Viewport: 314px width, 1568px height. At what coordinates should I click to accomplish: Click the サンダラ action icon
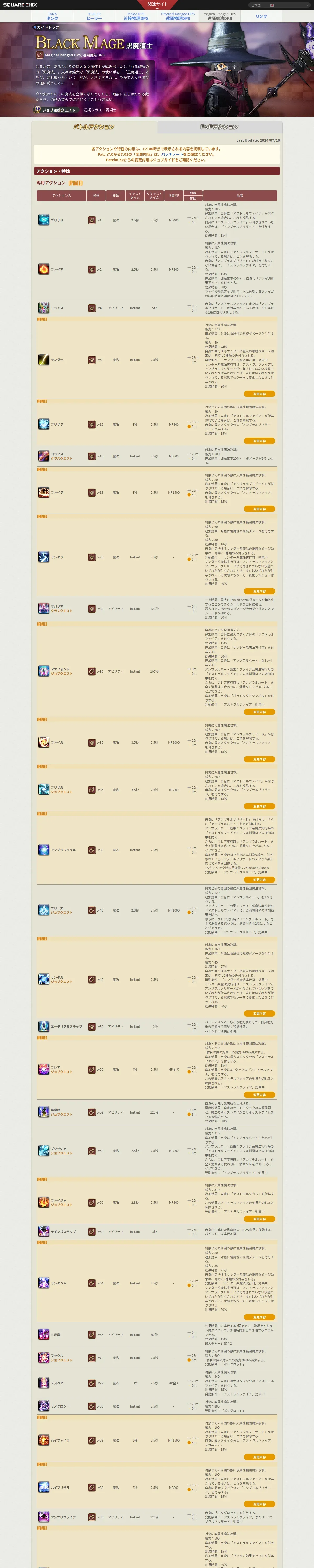tap(44, 557)
